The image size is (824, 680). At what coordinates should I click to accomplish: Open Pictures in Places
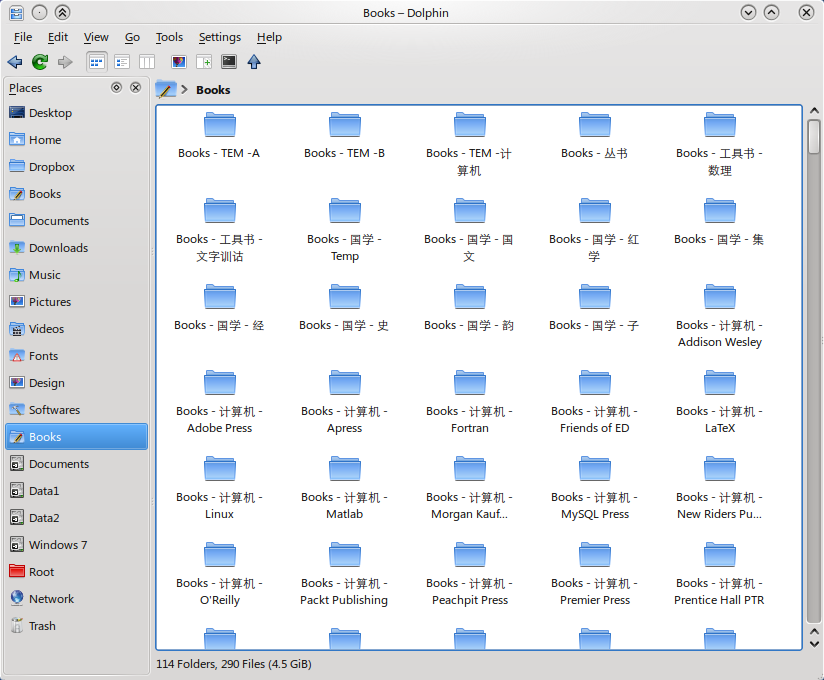[76, 302]
